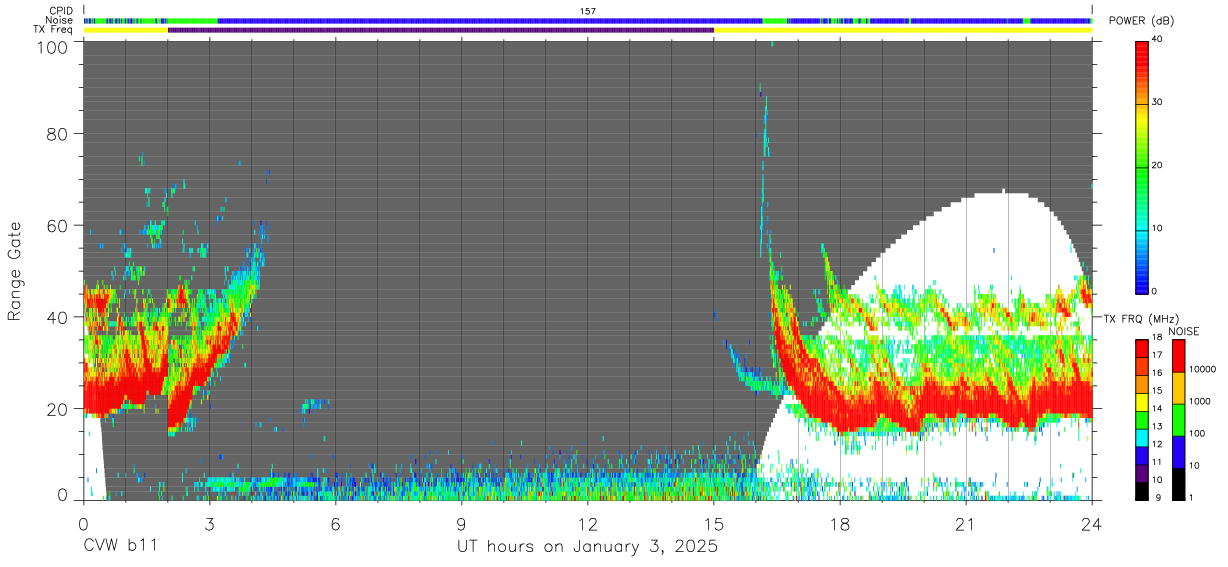1228x567 pixels.
Task: Click range gate 60 axis label
Action: click(x=58, y=225)
